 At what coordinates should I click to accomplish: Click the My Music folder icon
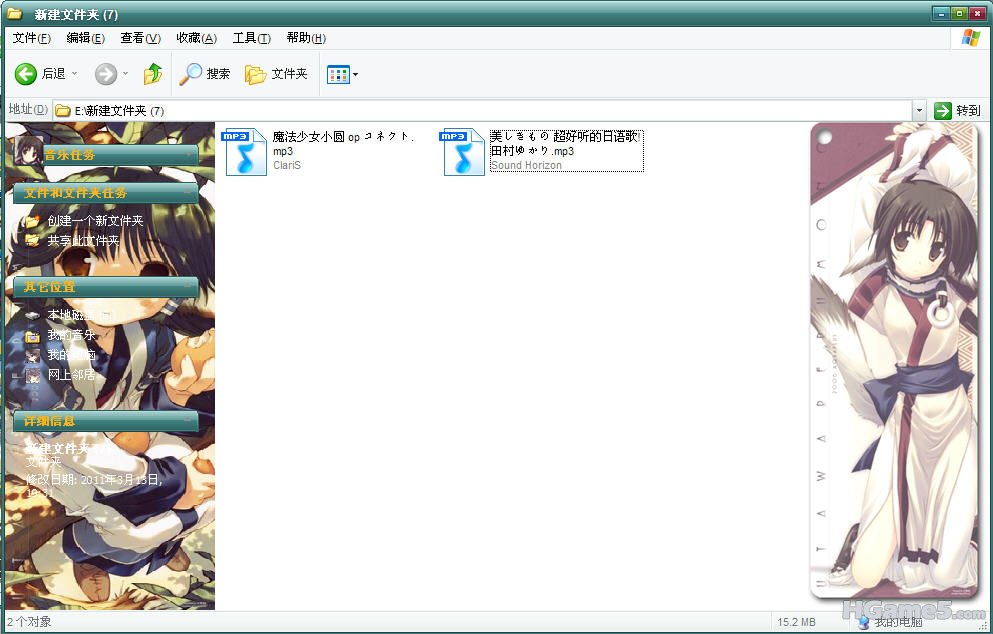(x=32, y=335)
